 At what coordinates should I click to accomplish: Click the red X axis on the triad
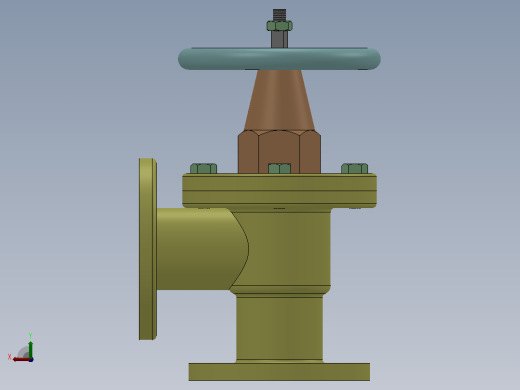[21, 360]
